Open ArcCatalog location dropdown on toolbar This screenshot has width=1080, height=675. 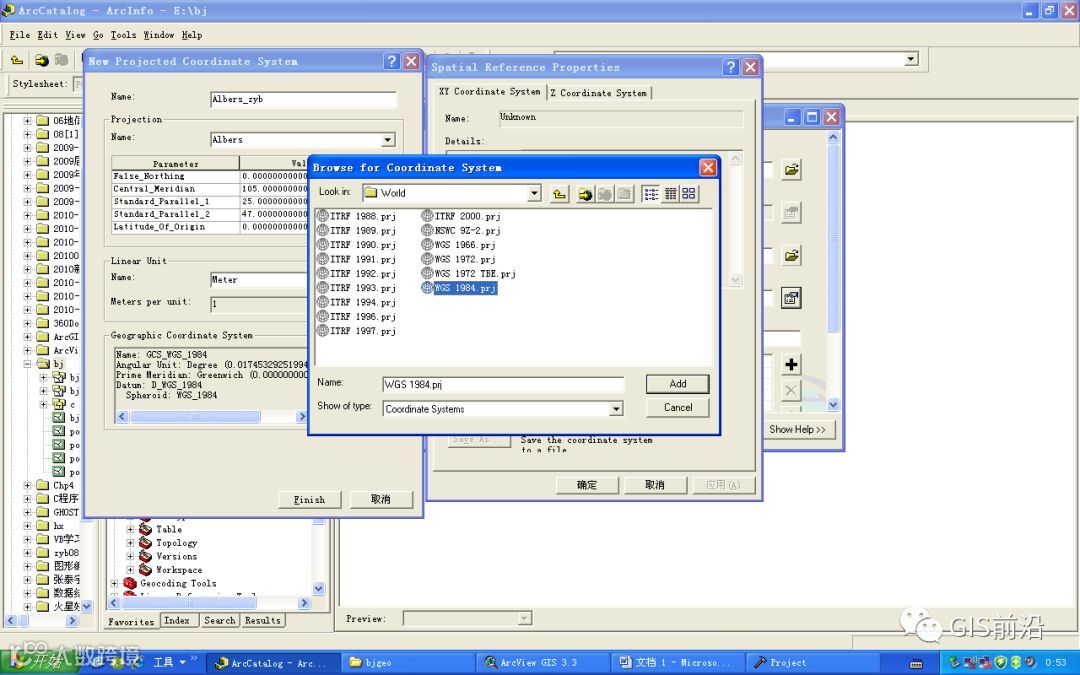click(x=911, y=59)
